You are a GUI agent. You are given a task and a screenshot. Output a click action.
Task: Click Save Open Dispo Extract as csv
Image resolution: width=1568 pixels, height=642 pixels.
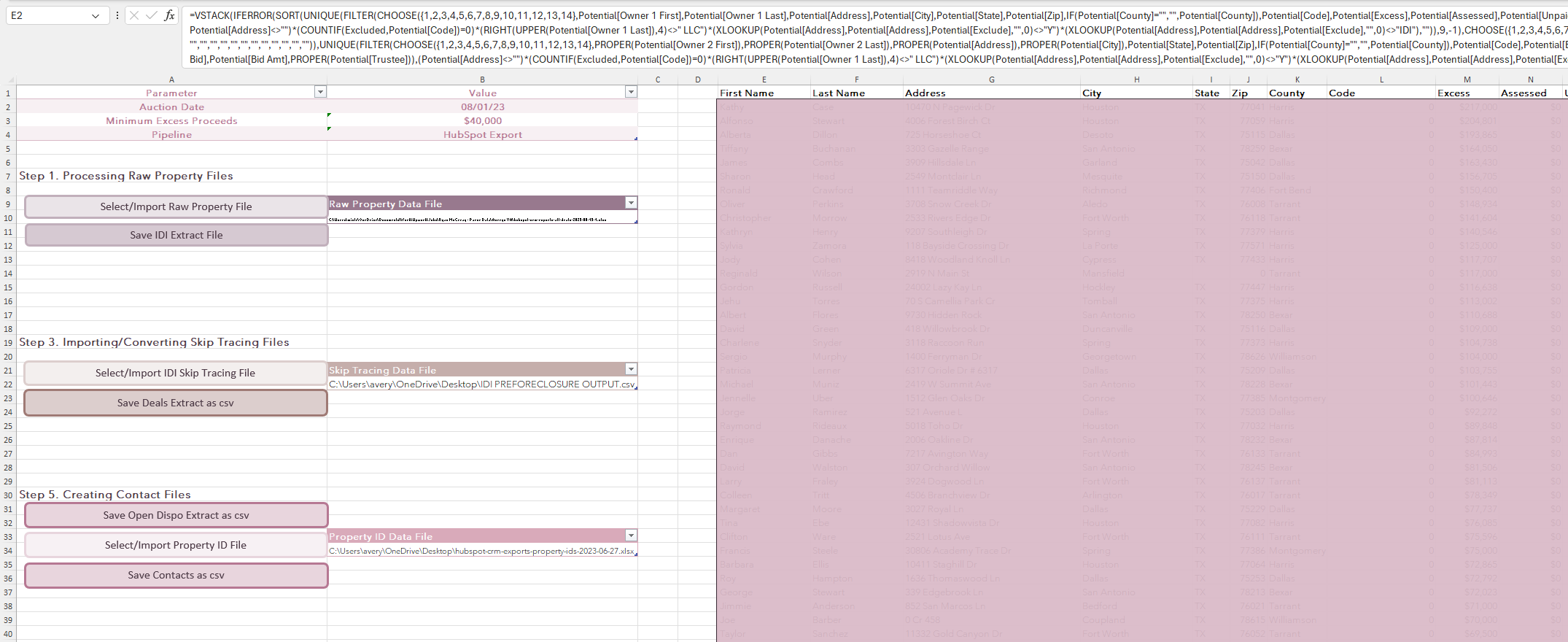pos(176,515)
